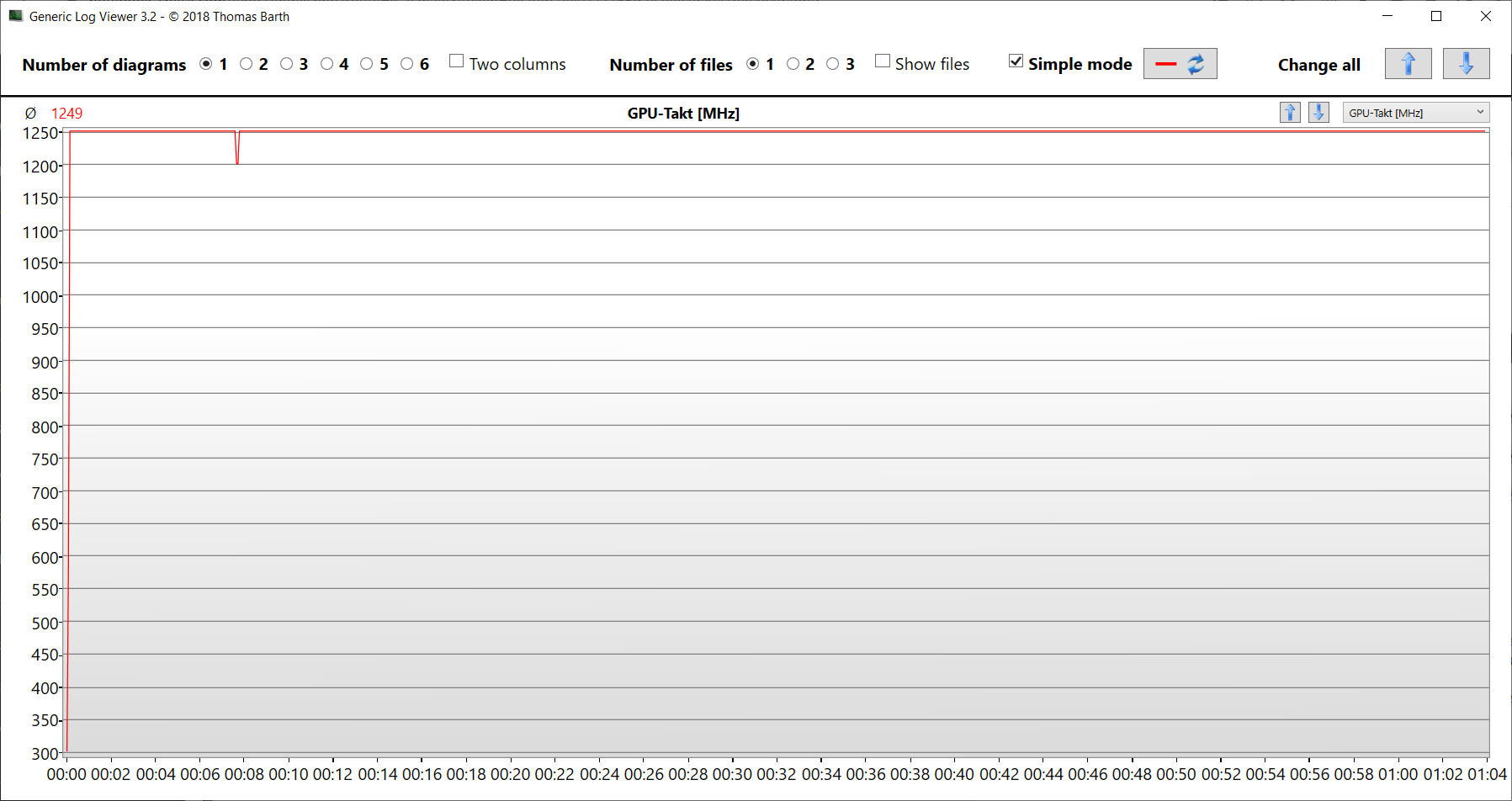Click the average value 1249
This screenshot has width=1512, height=801.
67,114
